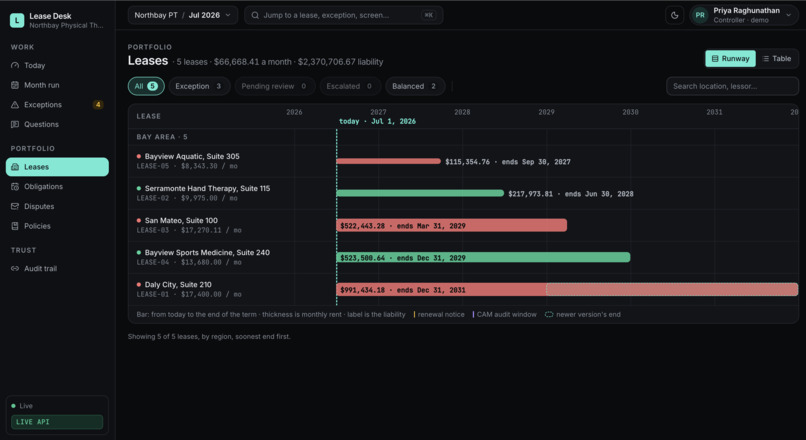Viewport: 806px width, 440px height.
Task: Open Today in the sidebar
Action: click(57, 65)
